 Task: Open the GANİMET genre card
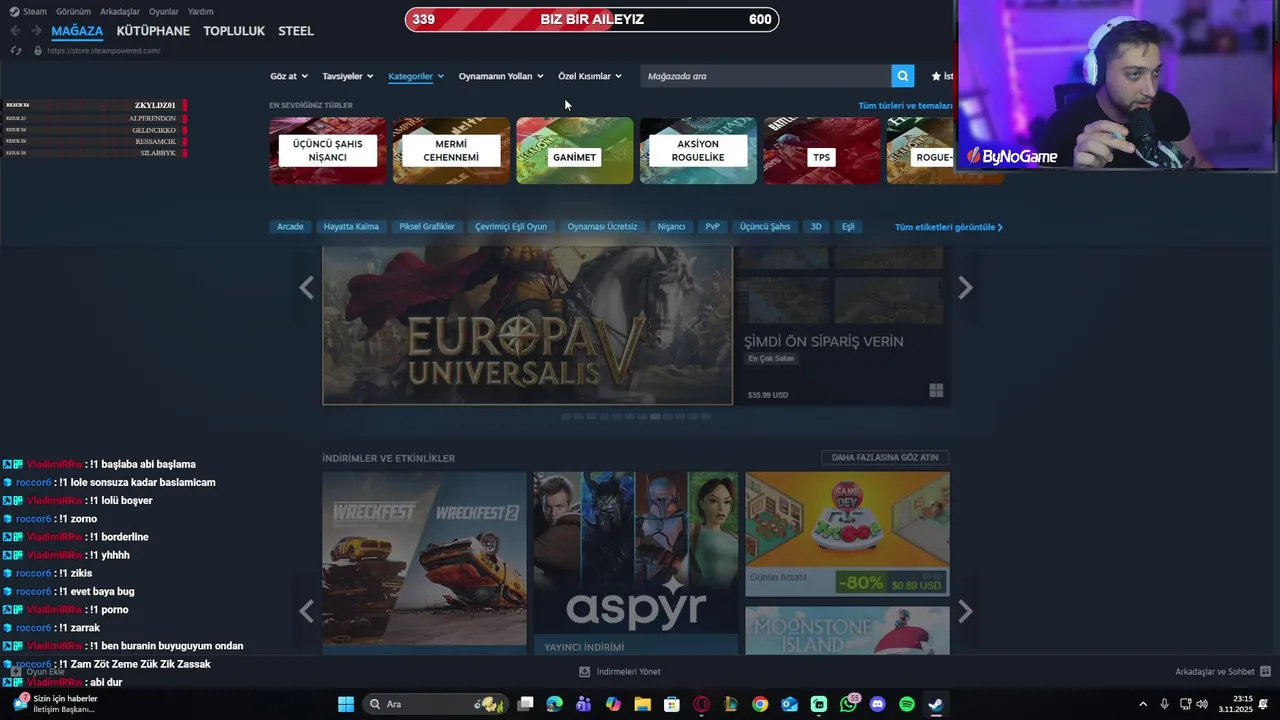[x=575, y=151]
